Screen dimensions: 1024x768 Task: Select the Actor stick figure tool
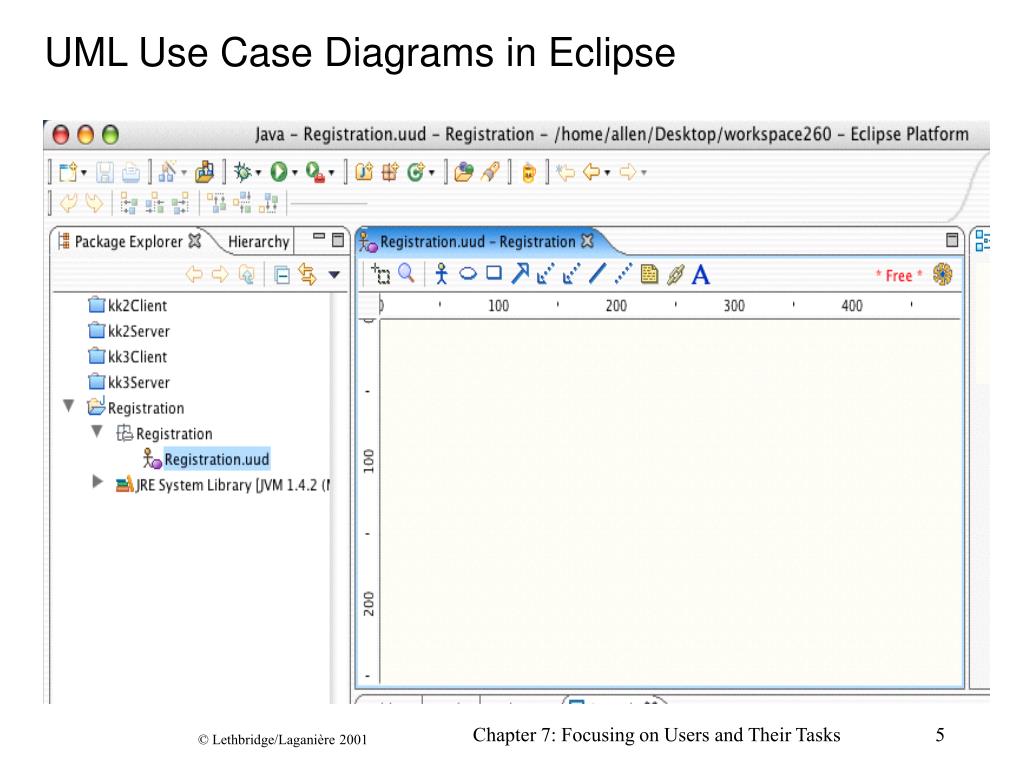pos(441,274)
